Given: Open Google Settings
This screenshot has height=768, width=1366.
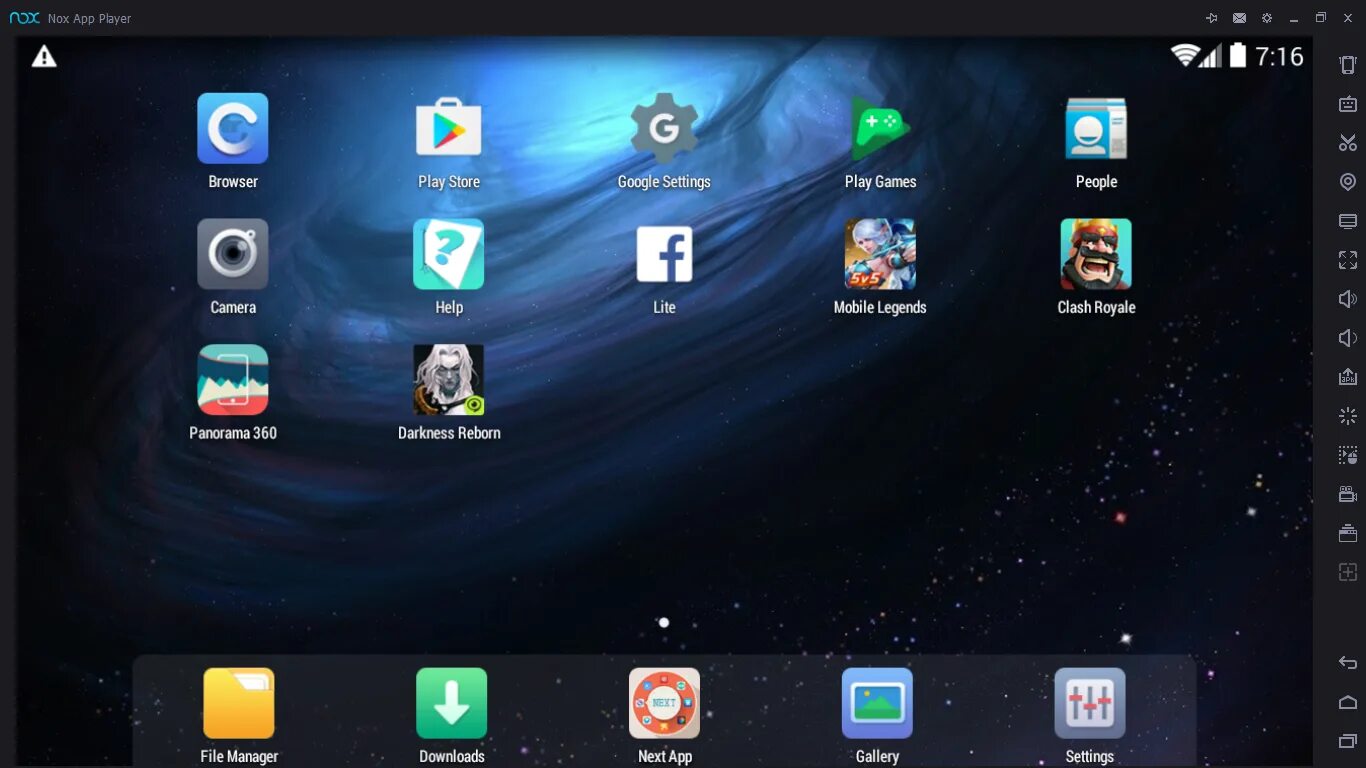Looking at the screenshot, I should pyautogui.click(x=664, y=129).
